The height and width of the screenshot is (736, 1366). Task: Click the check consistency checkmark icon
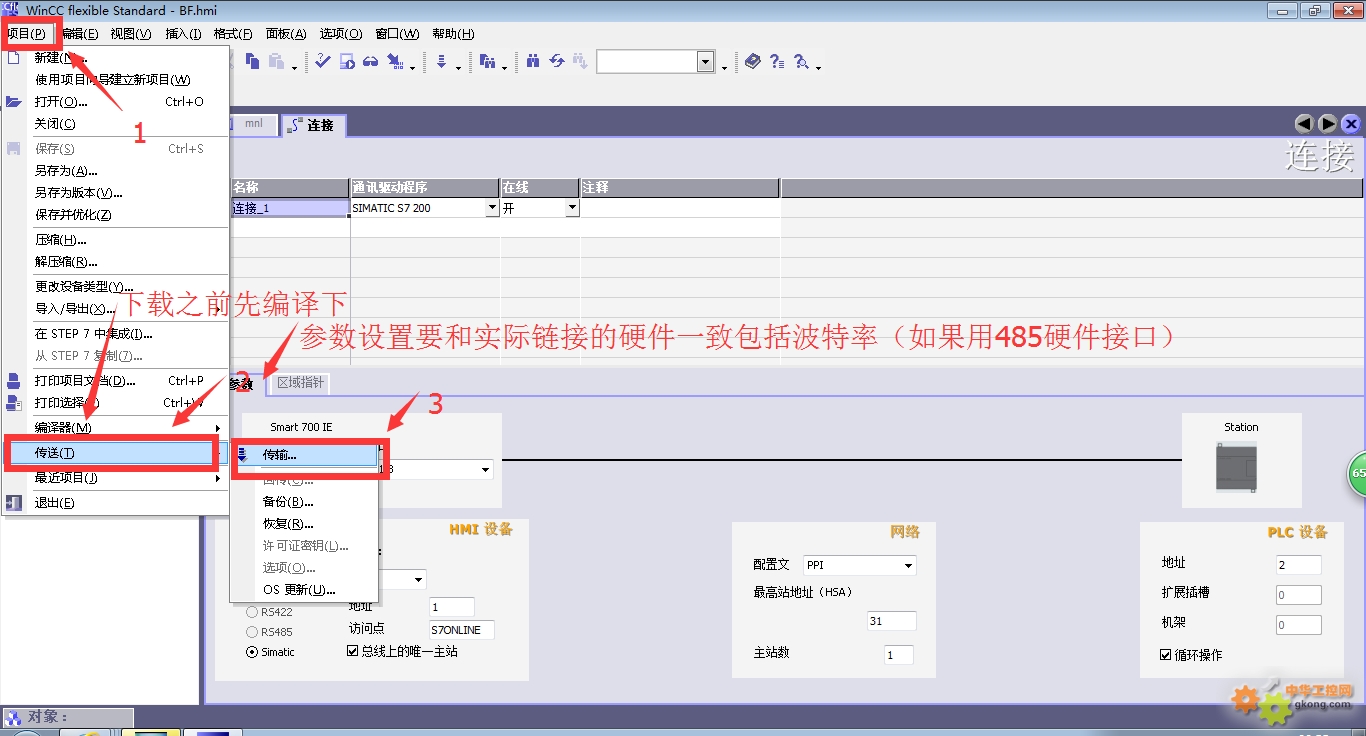(322, 62)
